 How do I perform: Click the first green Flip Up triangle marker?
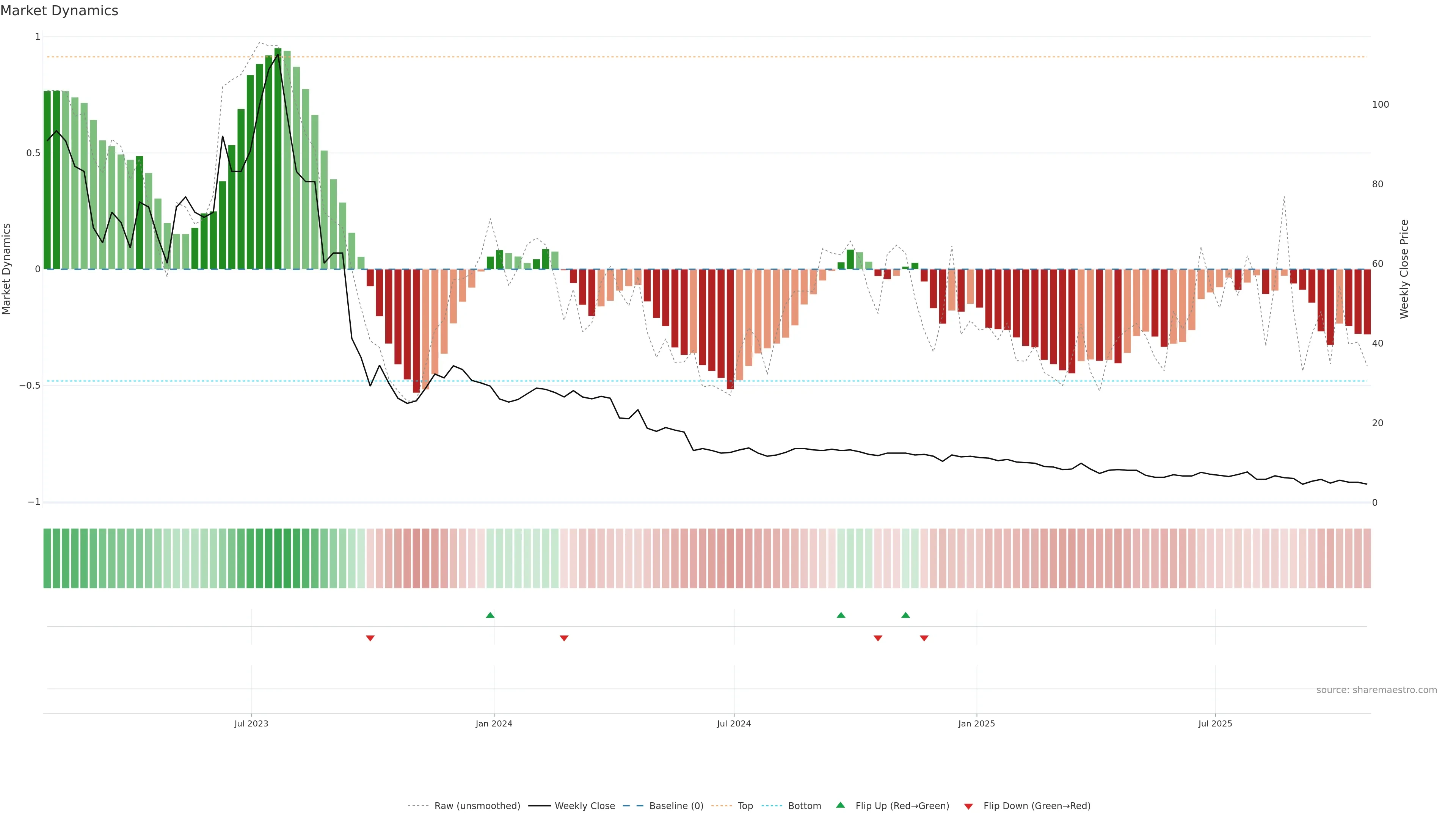click(x=490, y=615)
